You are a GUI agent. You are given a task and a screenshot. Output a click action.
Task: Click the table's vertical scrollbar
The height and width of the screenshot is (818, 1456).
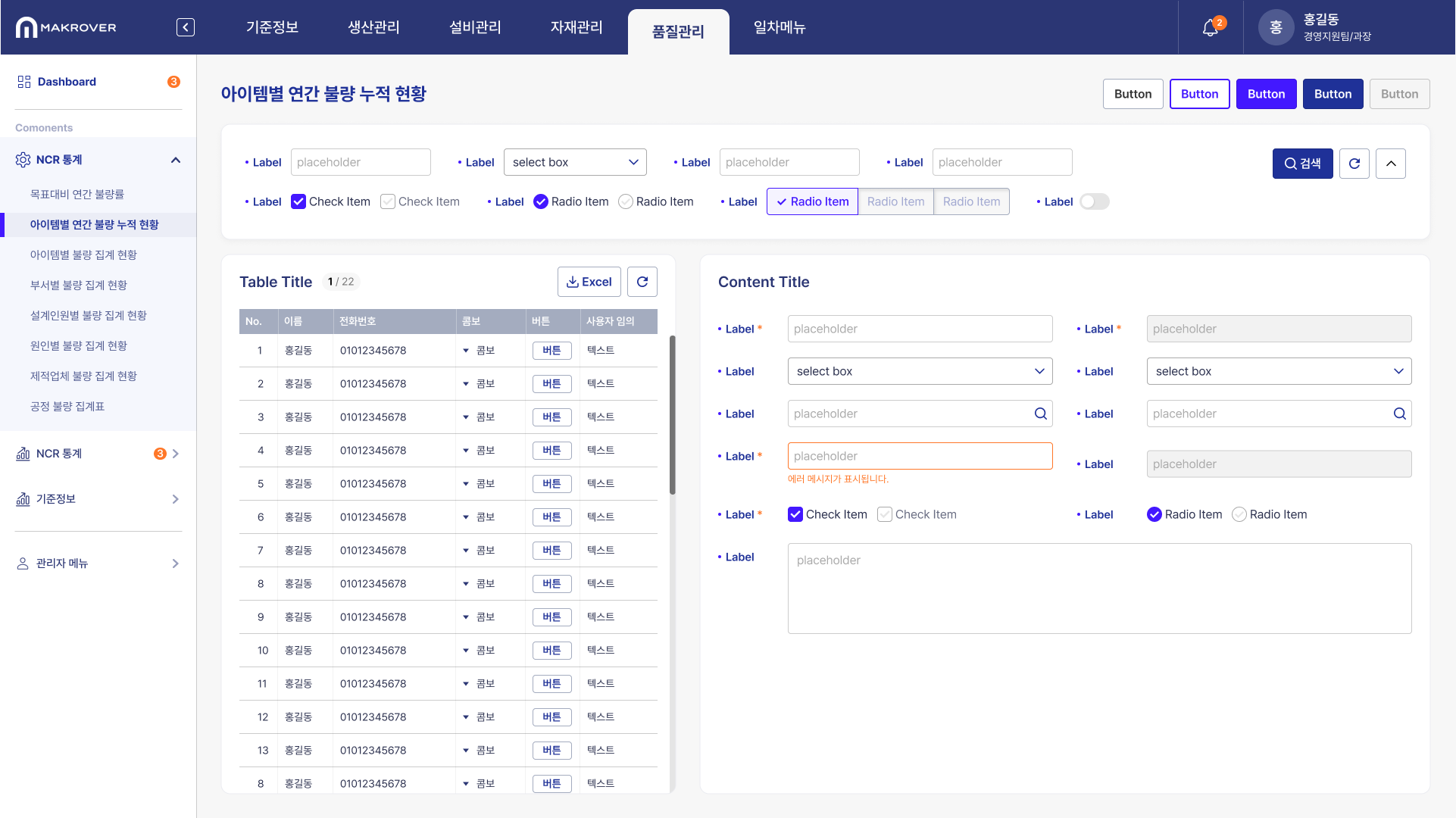tap(672, 415)
